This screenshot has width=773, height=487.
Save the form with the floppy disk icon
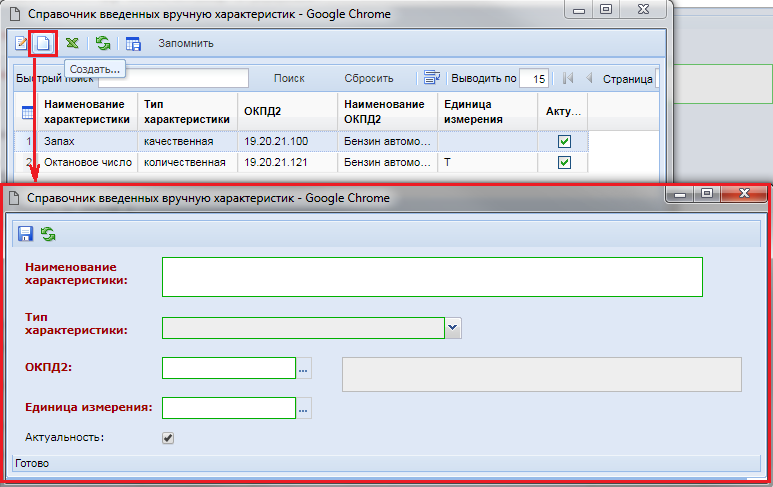[26, 233]
